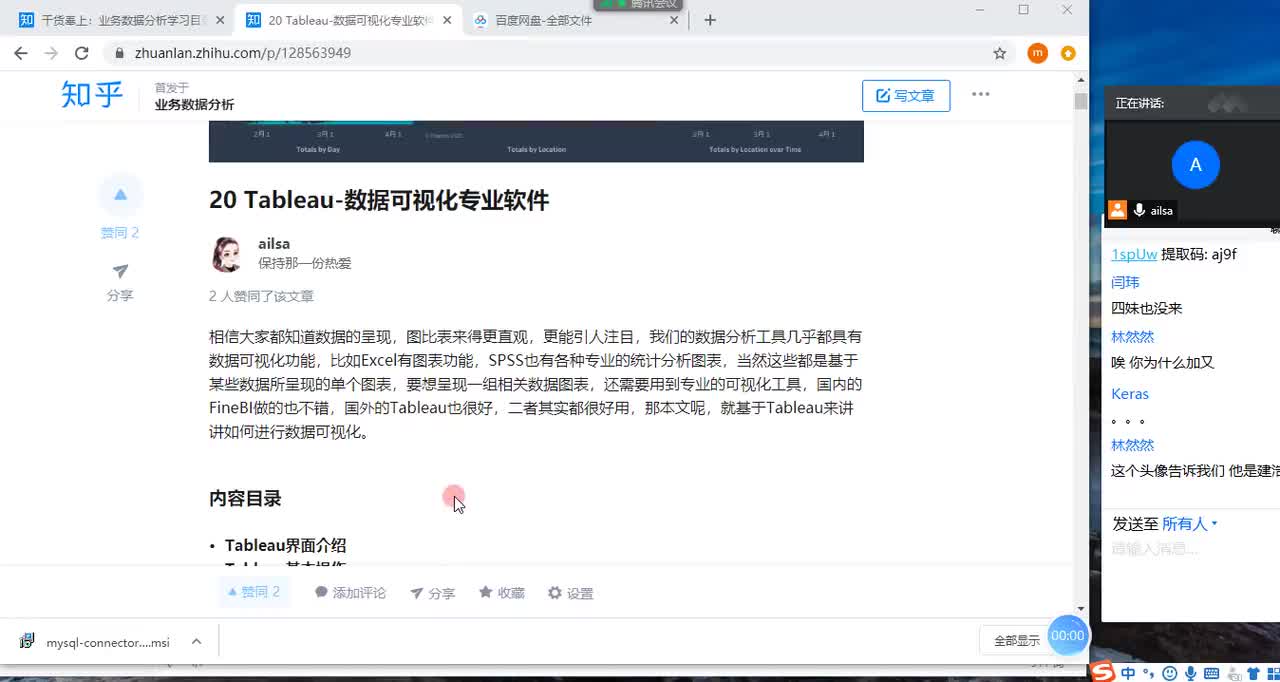Open the ailsa author name link
The height and width of the screenshot is (682, 1280).
[274, 244]
